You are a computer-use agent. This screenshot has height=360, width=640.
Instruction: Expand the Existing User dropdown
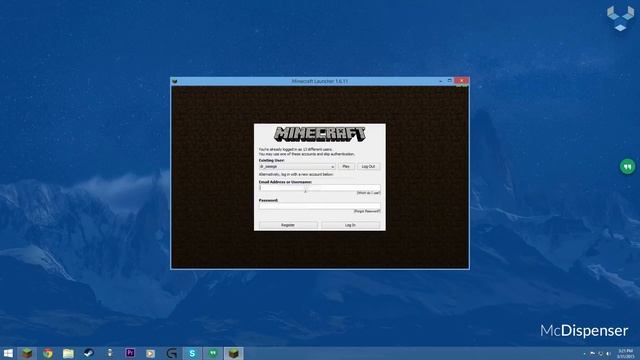297,167
